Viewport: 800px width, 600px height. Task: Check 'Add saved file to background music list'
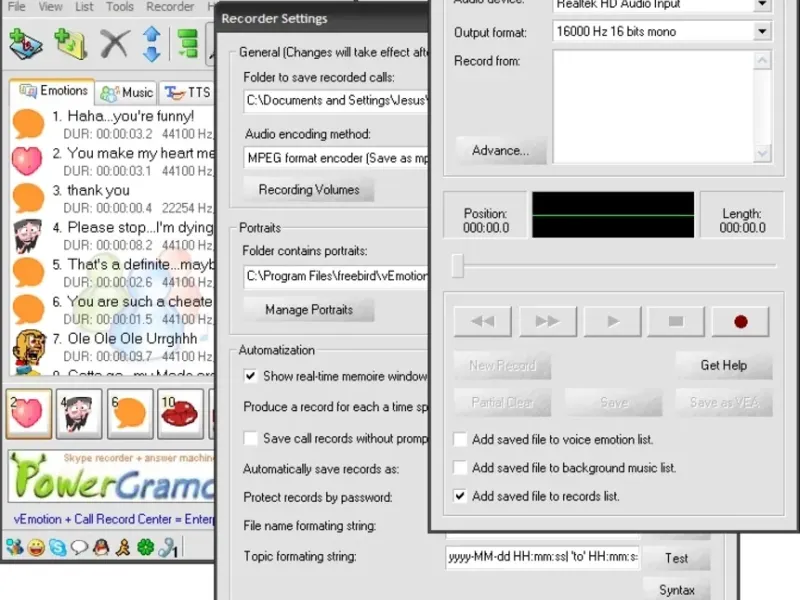pyautogui.click(x=460, y=467)
